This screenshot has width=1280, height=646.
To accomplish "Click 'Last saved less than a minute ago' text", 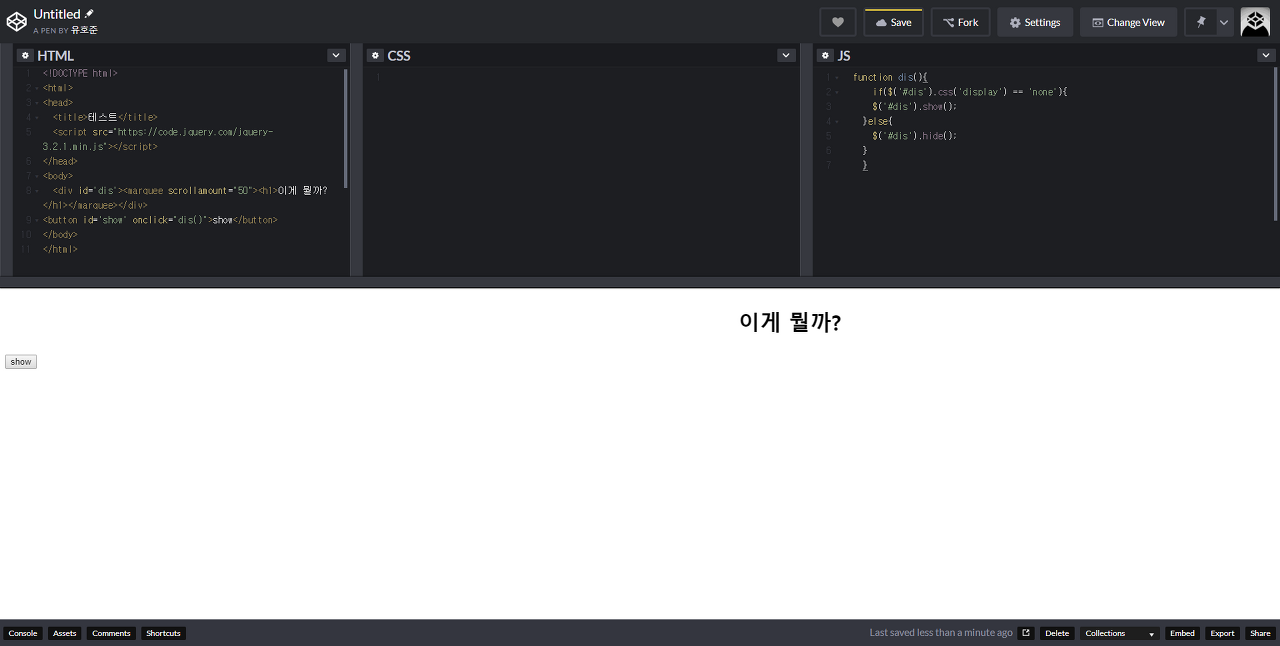I will tap(941, 633).
